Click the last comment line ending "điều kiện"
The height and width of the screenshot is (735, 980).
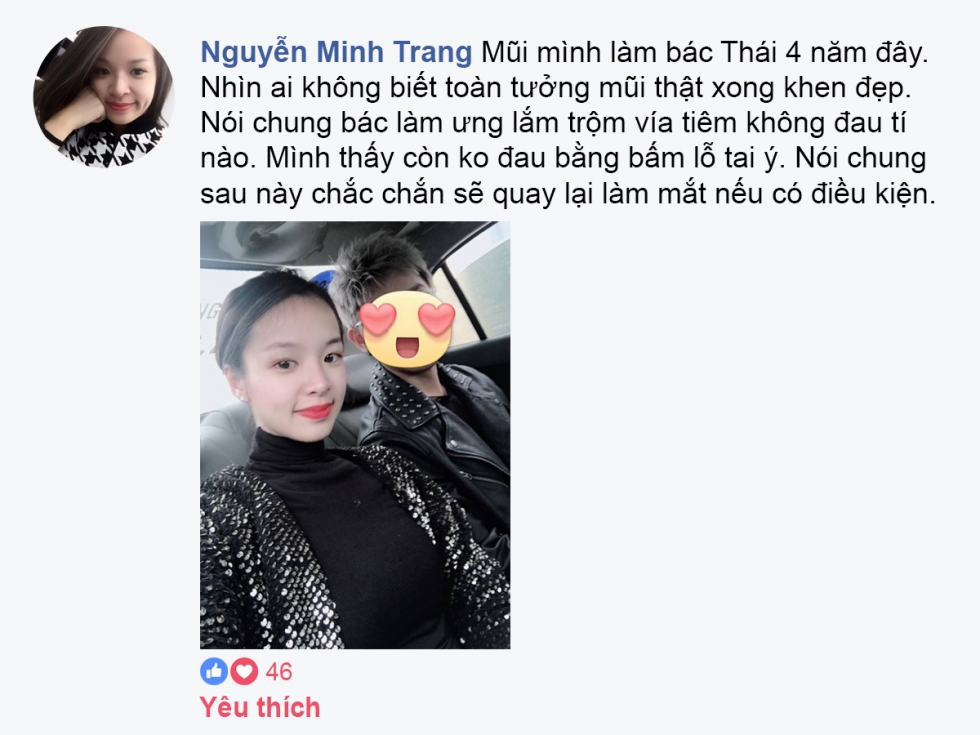click(568, 195)
